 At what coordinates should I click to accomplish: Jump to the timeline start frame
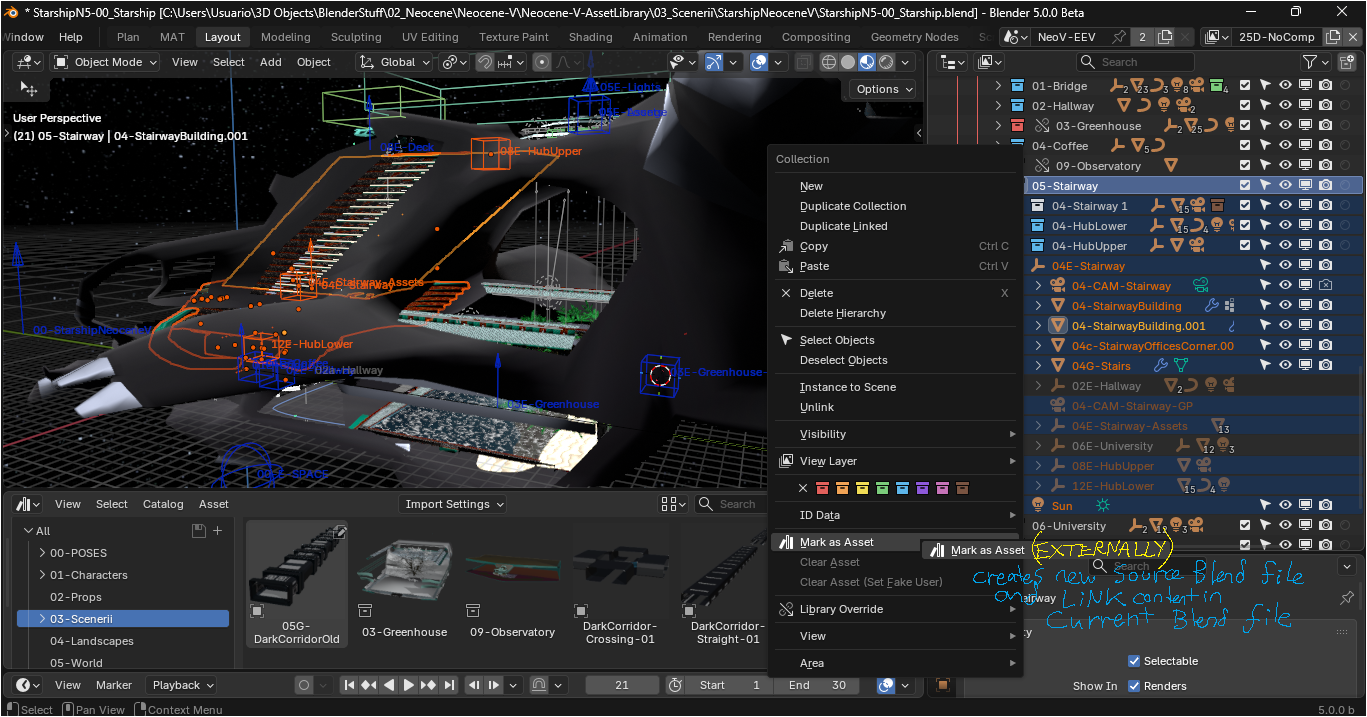click(348, 685)
